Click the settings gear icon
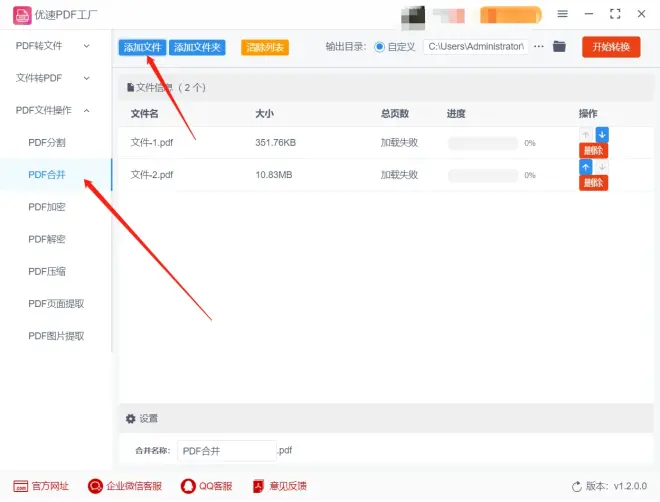The width and height of the screenshot is (660, 502). [x=130, y=419]
